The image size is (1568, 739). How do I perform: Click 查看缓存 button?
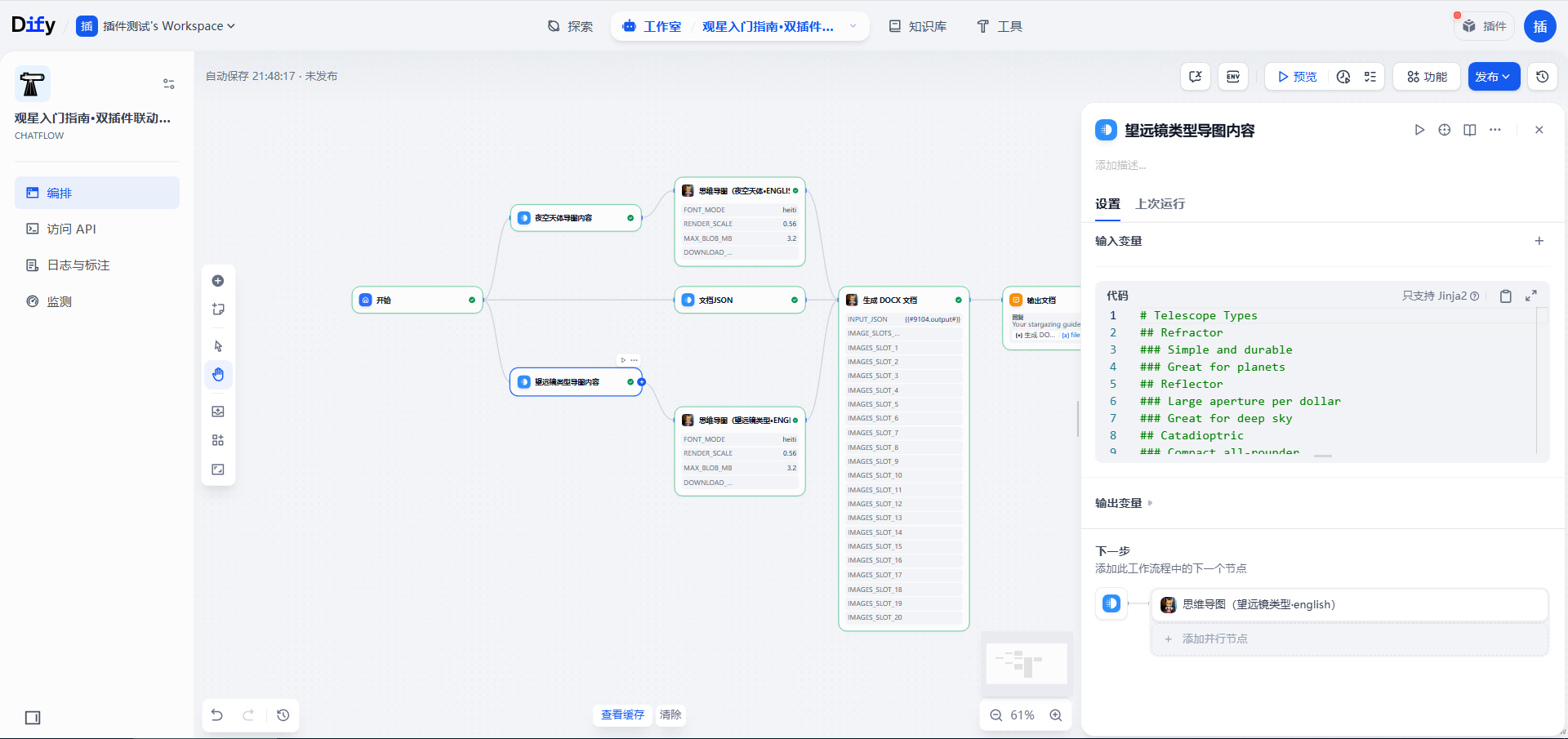tap(622, 715)
